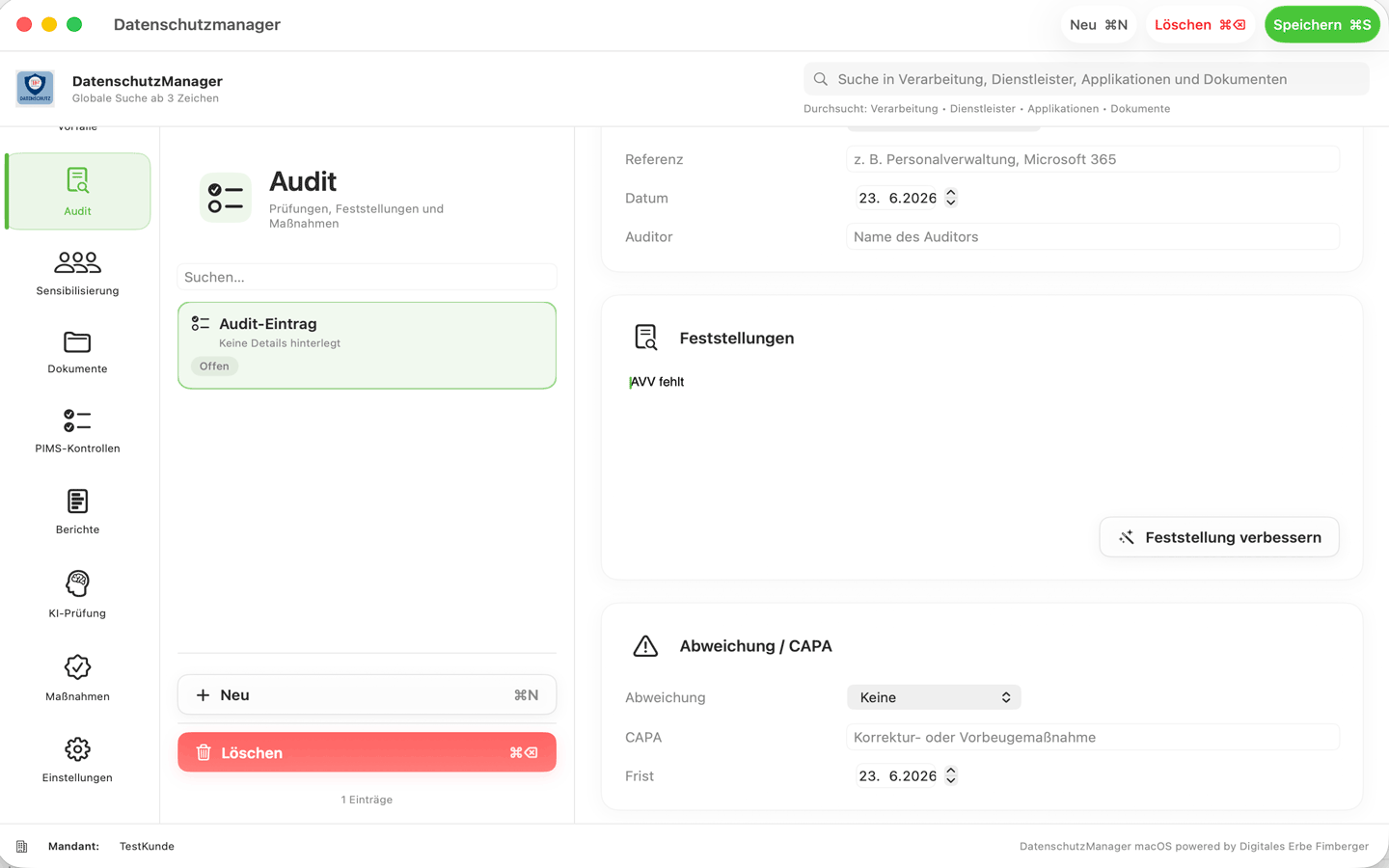The image size is (1389, 868).
Task: Open Maßnahmen seal checkmark icon
Action: 77,667
